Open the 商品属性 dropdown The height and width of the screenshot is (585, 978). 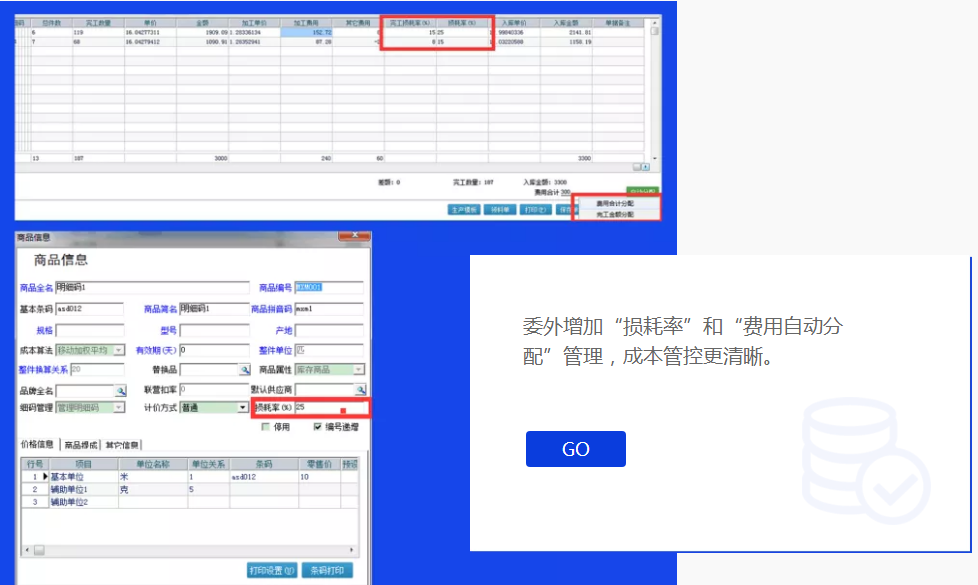click(x=359, y=370)
